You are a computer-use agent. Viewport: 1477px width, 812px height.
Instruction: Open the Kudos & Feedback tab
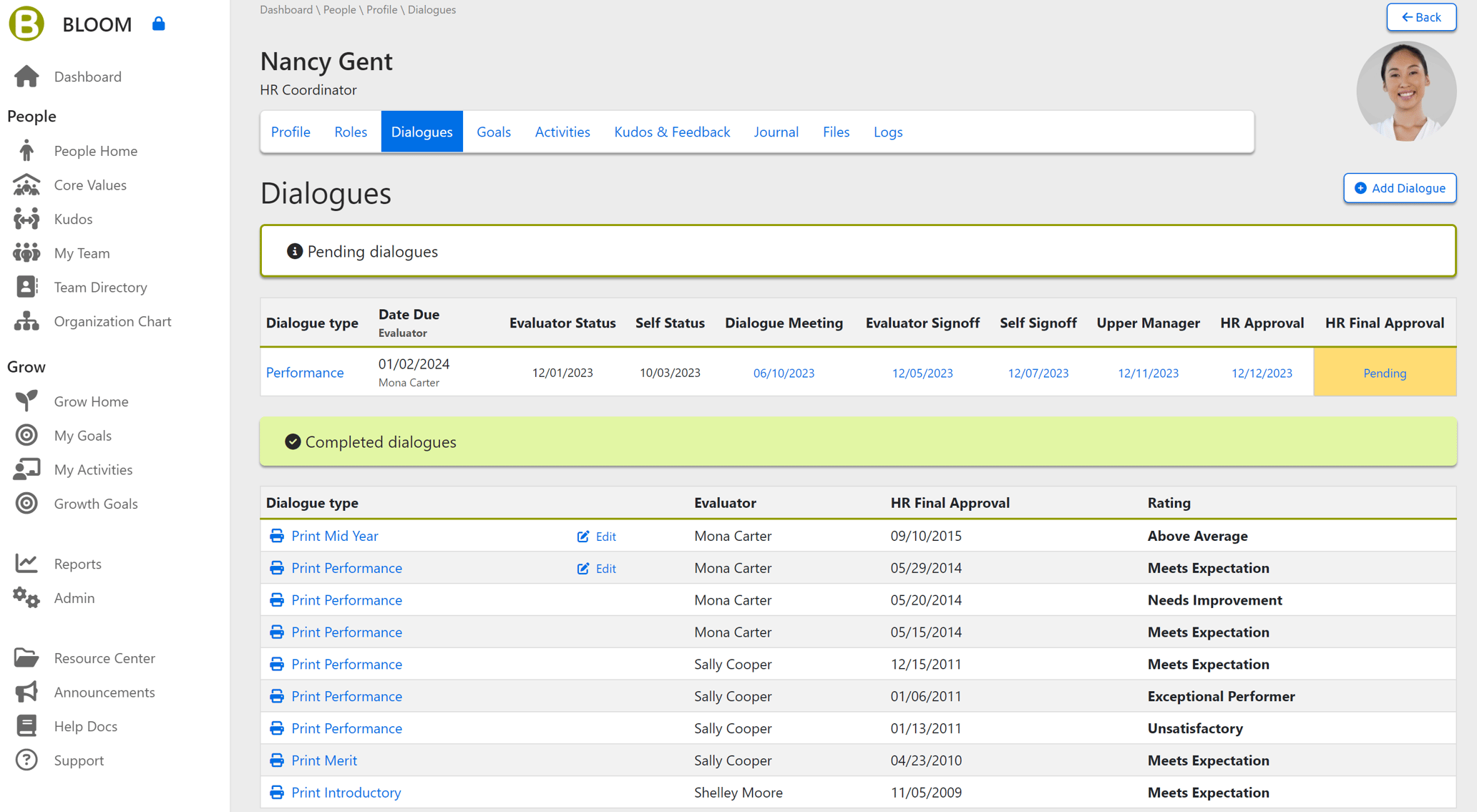click(671, 132)
